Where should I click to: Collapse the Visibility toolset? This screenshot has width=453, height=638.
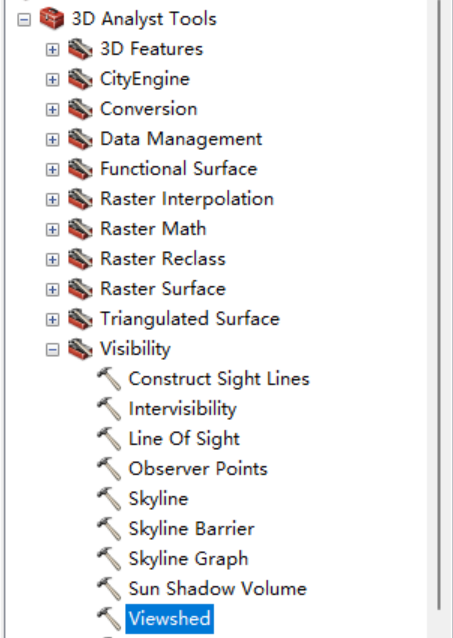(52, 350)
